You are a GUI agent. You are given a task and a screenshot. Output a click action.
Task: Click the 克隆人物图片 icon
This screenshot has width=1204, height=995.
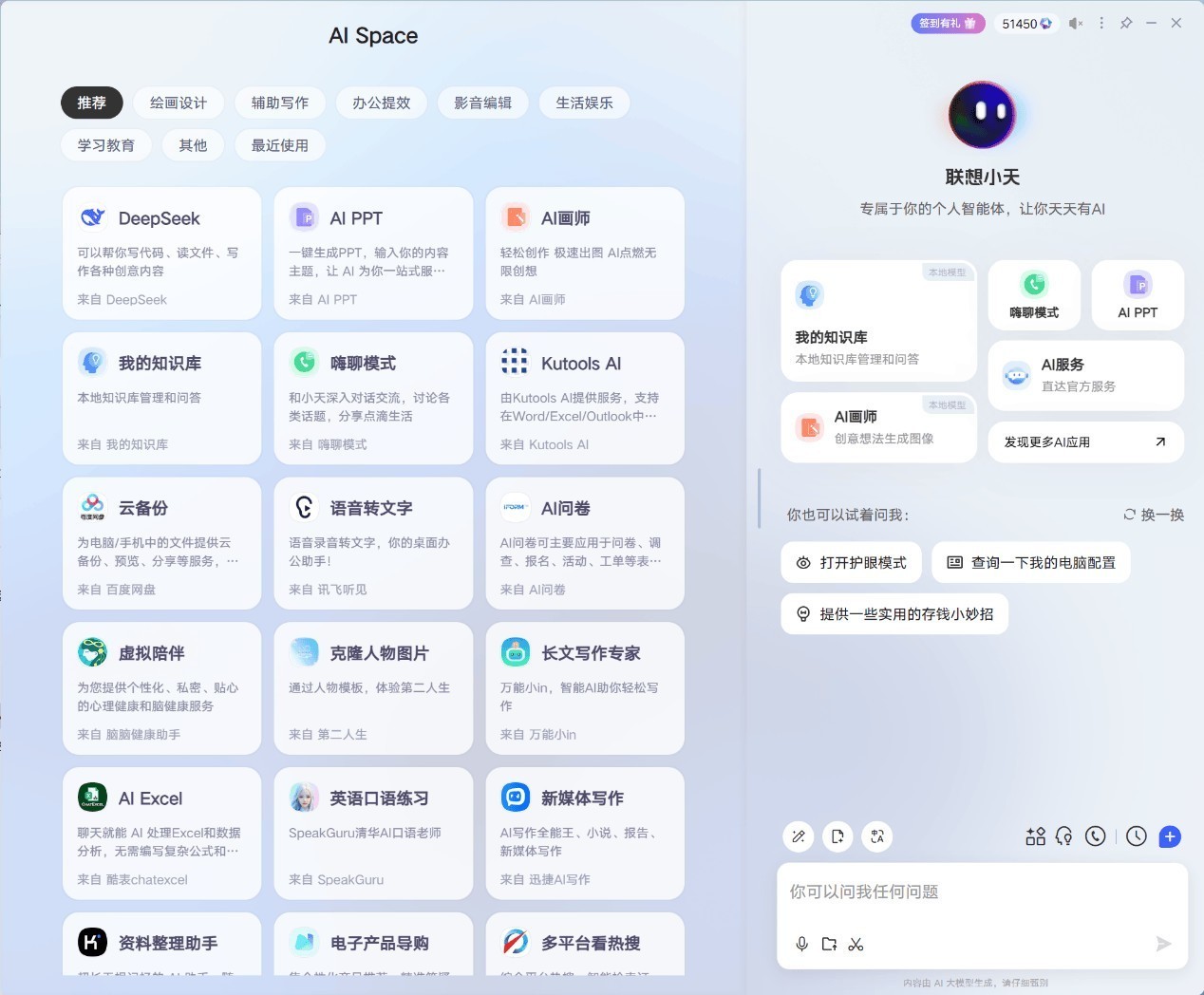[x=304, y=652]
